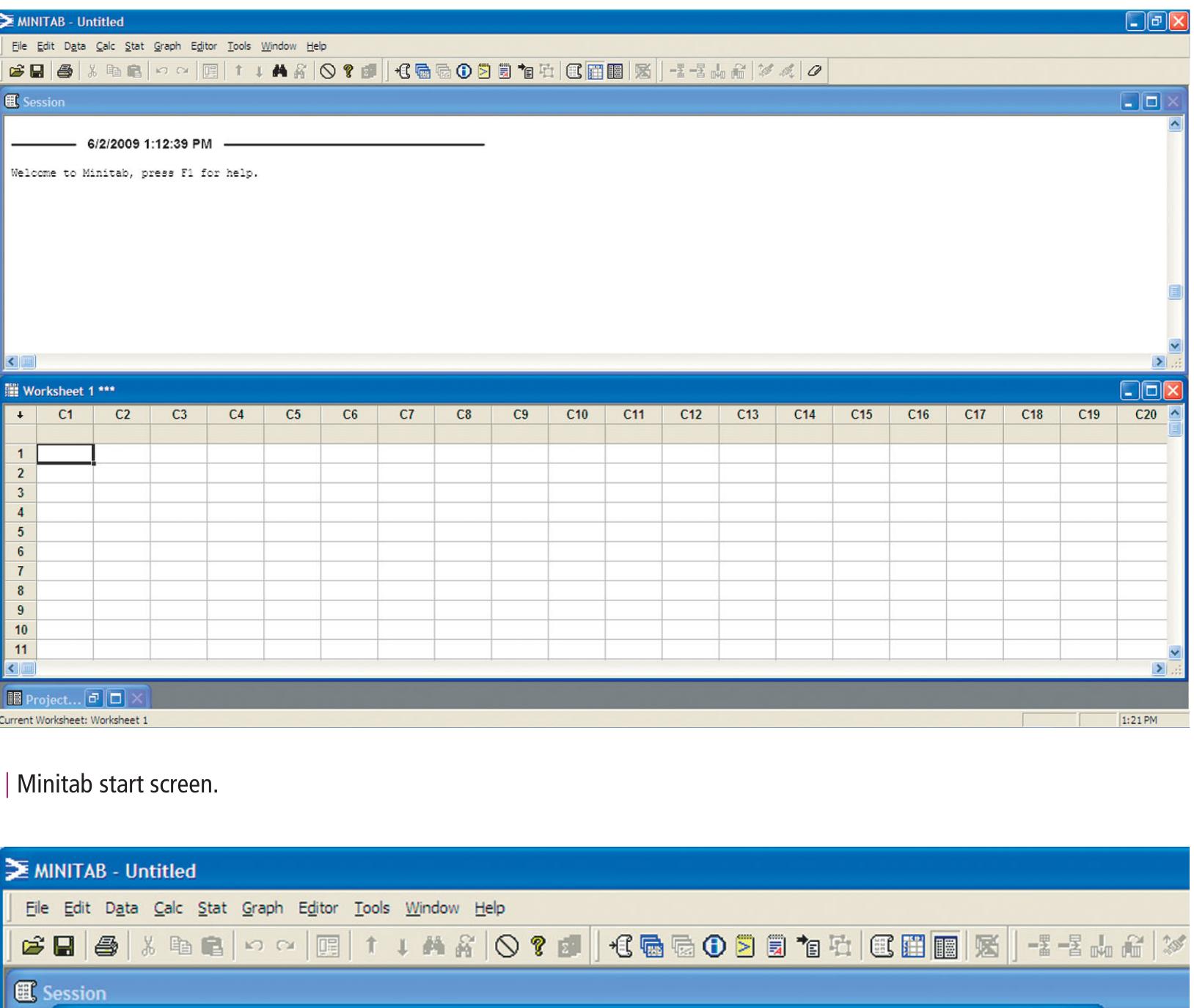Click Worksheet 1 horizontal scrollbar right arrow
Image resolution: width=1194 pixels, height=1008 pixels.
pyautogui.click(x=1159, y=669)
